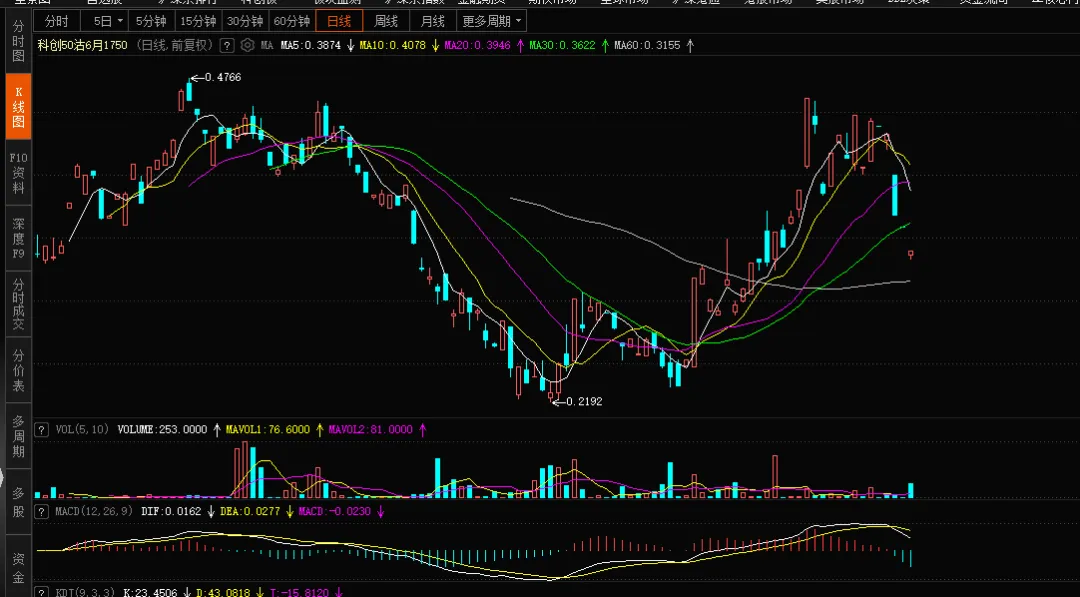Image resolution: width=1080 pixels, height=597 pixels.
Task: Open F10资料 in the left sidebar
Action: (19, 173)
